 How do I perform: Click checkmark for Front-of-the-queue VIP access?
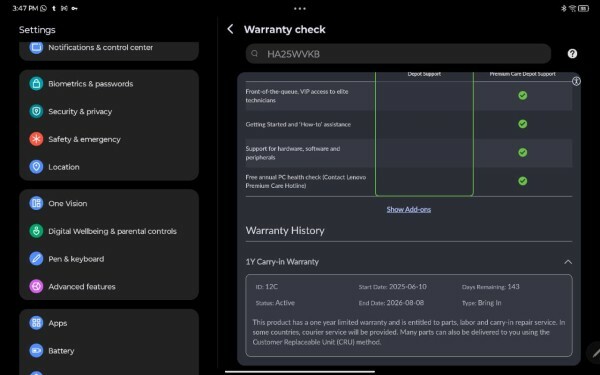coord(522,95)
